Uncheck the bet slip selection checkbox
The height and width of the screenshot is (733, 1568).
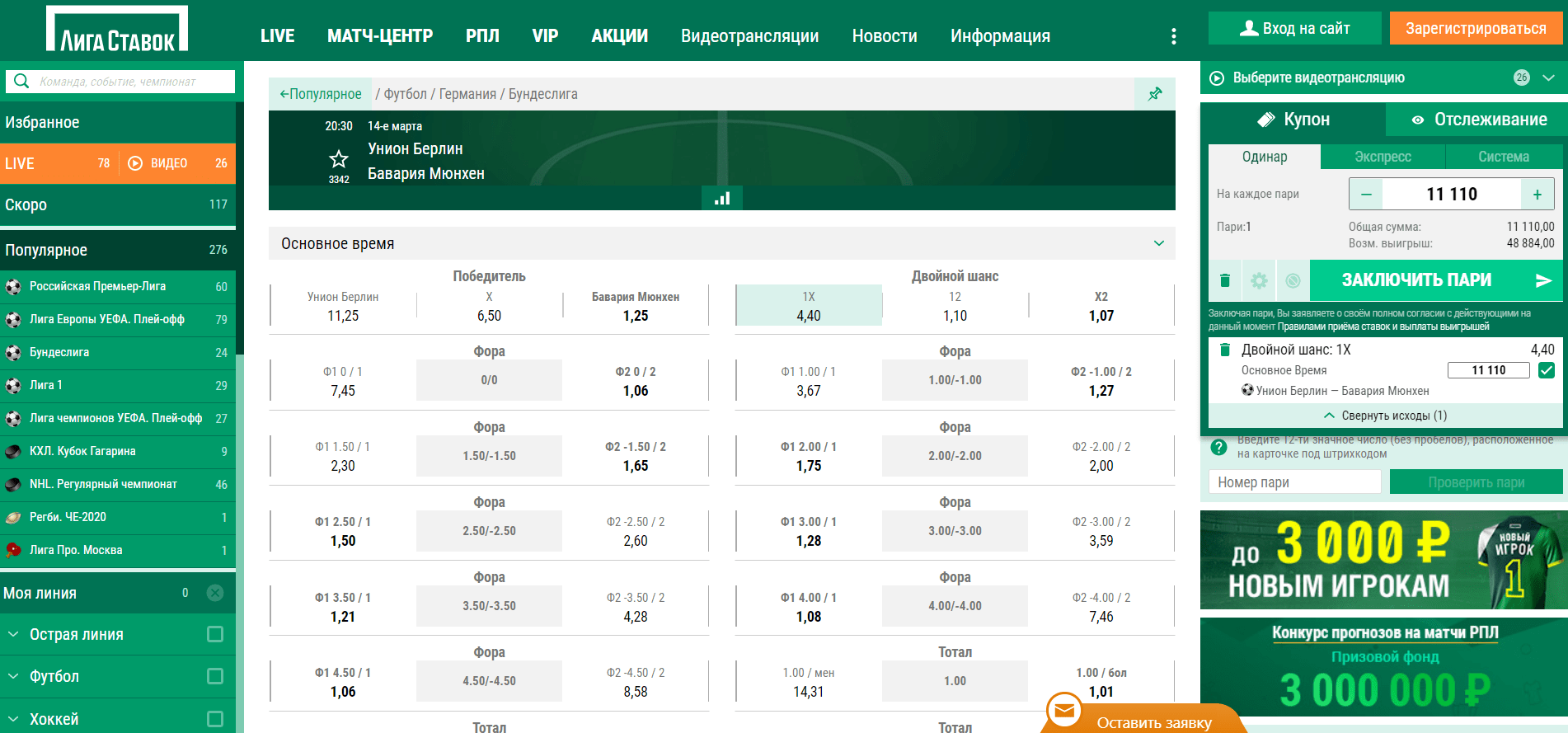(1547, 370)
